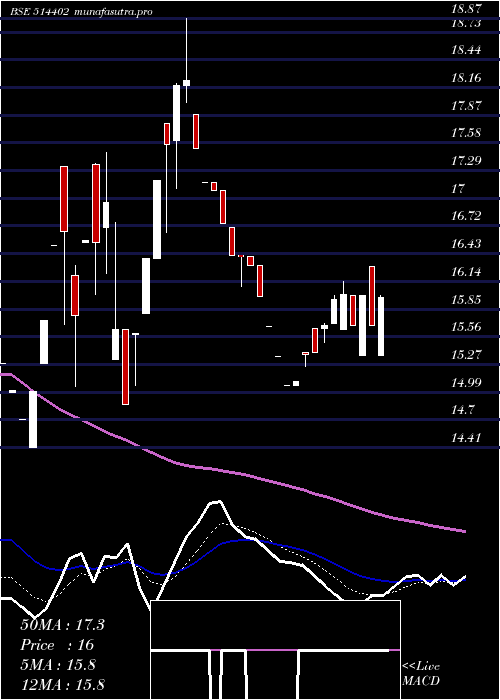Click the munafasutra.pro site label
The height and width of the screenshot is (700, 500).
[x=112, y=12]
